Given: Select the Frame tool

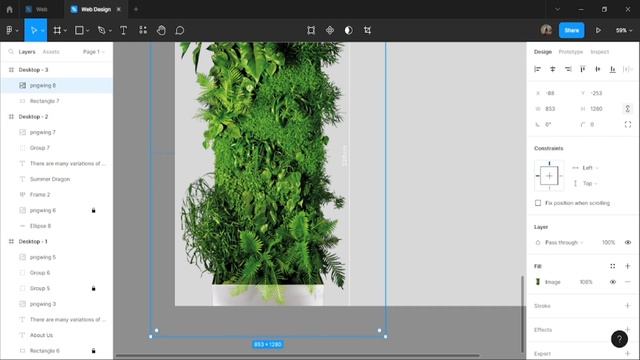Looking at the screenshot, I should tap(57, 30).
